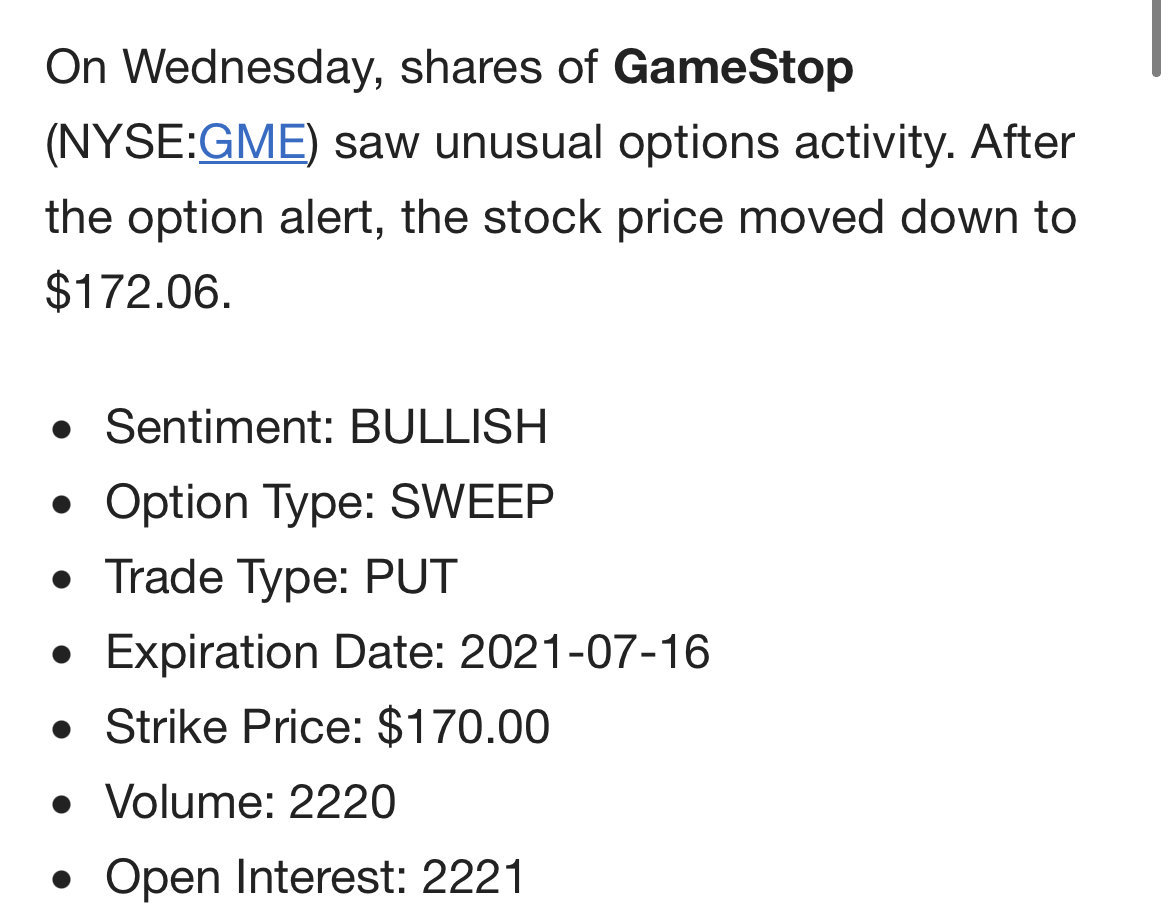The width and height of the screenshot is (1170, 921).
Task: Click the Open Interest: 2221 item
Action: [315, 876]
